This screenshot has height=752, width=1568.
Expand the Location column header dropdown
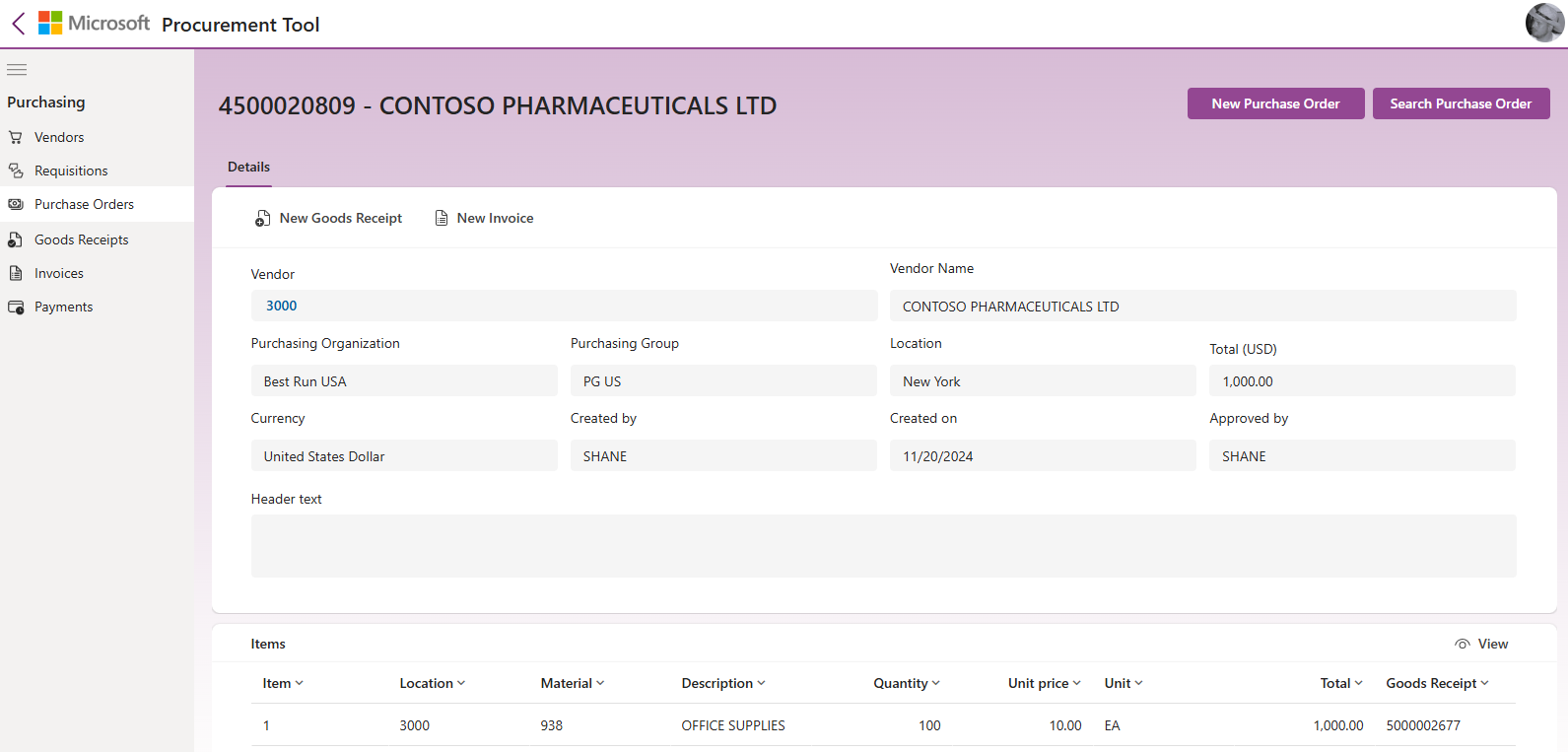(461, 683)
